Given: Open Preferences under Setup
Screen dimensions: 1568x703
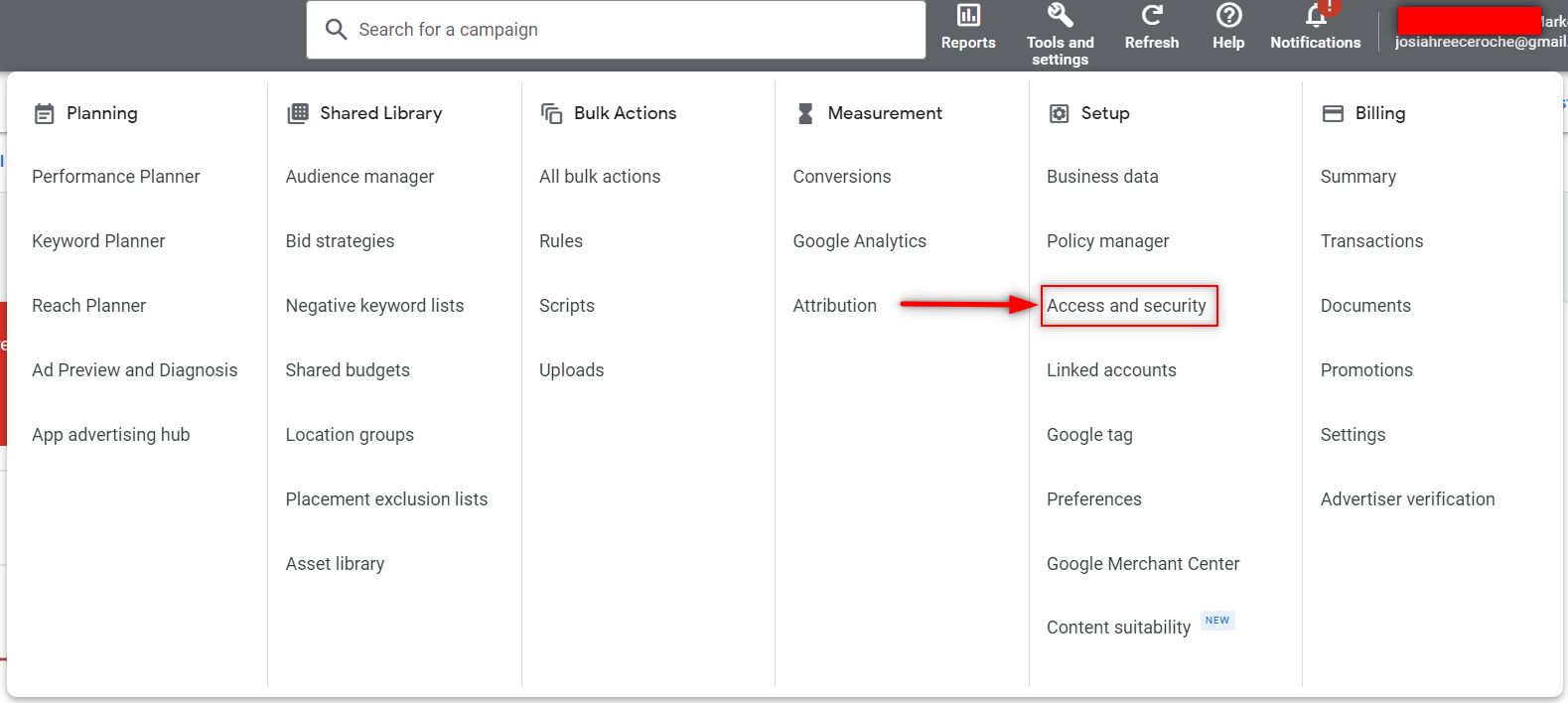Looking at the screenshot, I should (1094, 499).
